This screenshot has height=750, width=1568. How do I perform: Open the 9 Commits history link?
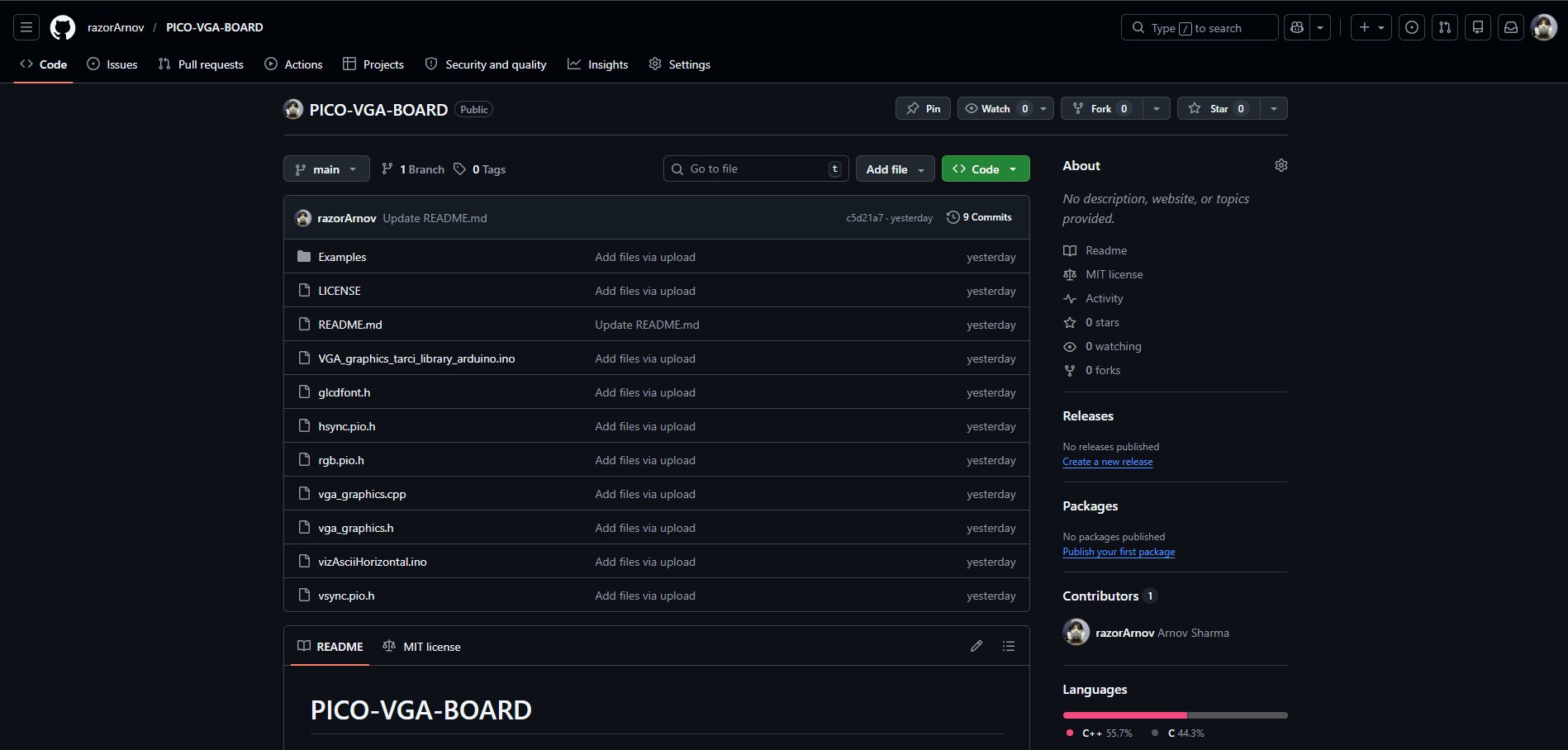(979, 217)
